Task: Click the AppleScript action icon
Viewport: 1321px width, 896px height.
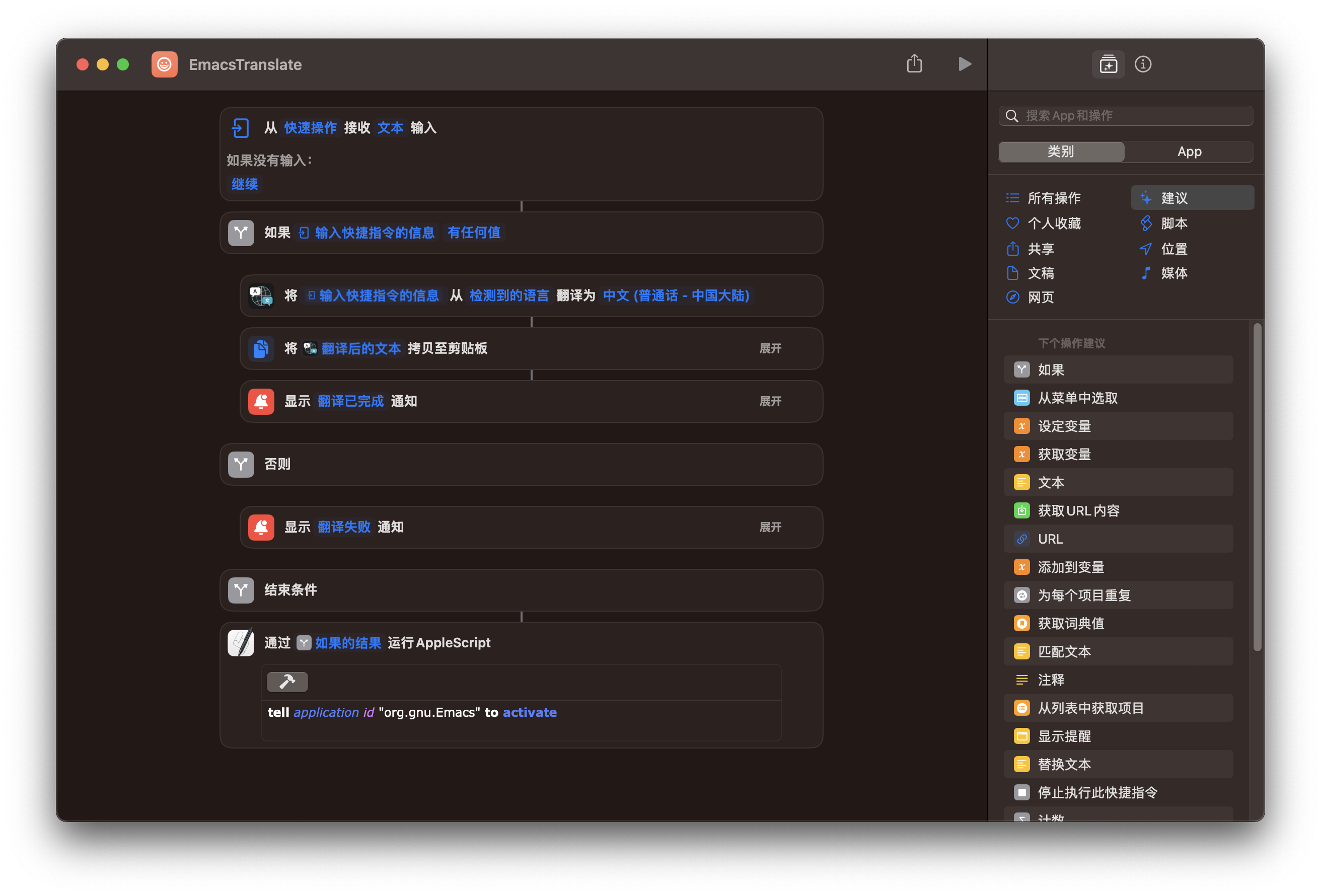Action: [x=241, y=643]
